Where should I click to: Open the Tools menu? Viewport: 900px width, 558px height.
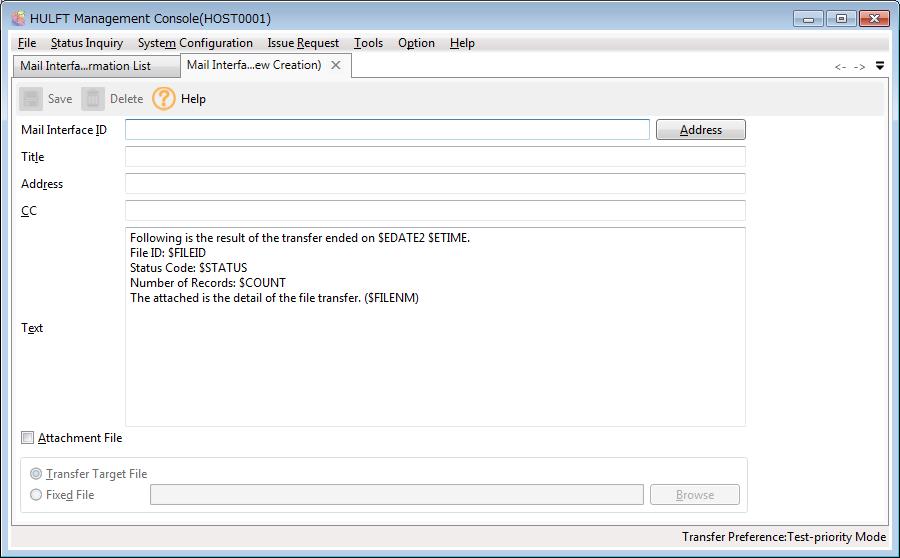tap(368, 43)
